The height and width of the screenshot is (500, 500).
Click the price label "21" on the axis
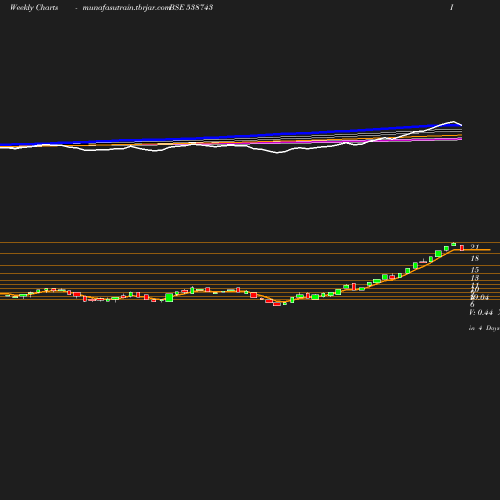[x=475, y=247]
